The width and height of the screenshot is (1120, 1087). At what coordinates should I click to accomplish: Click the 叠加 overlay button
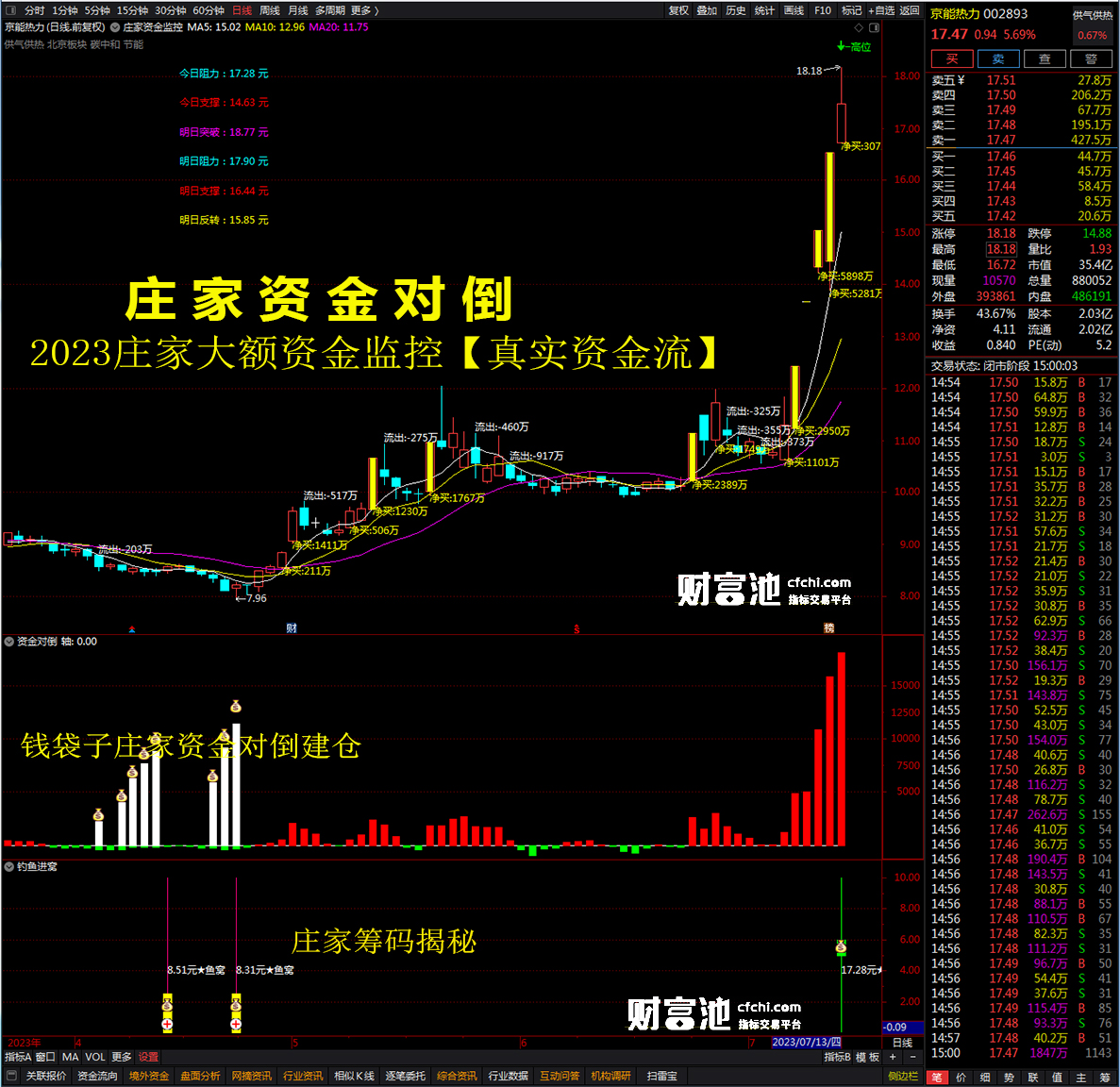click(x=707, y=10)
